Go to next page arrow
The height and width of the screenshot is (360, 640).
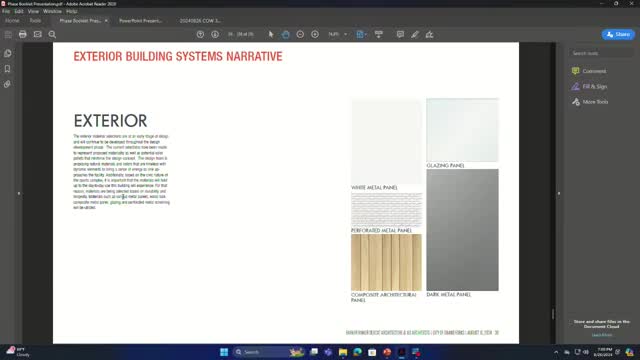tap(215, 34)
